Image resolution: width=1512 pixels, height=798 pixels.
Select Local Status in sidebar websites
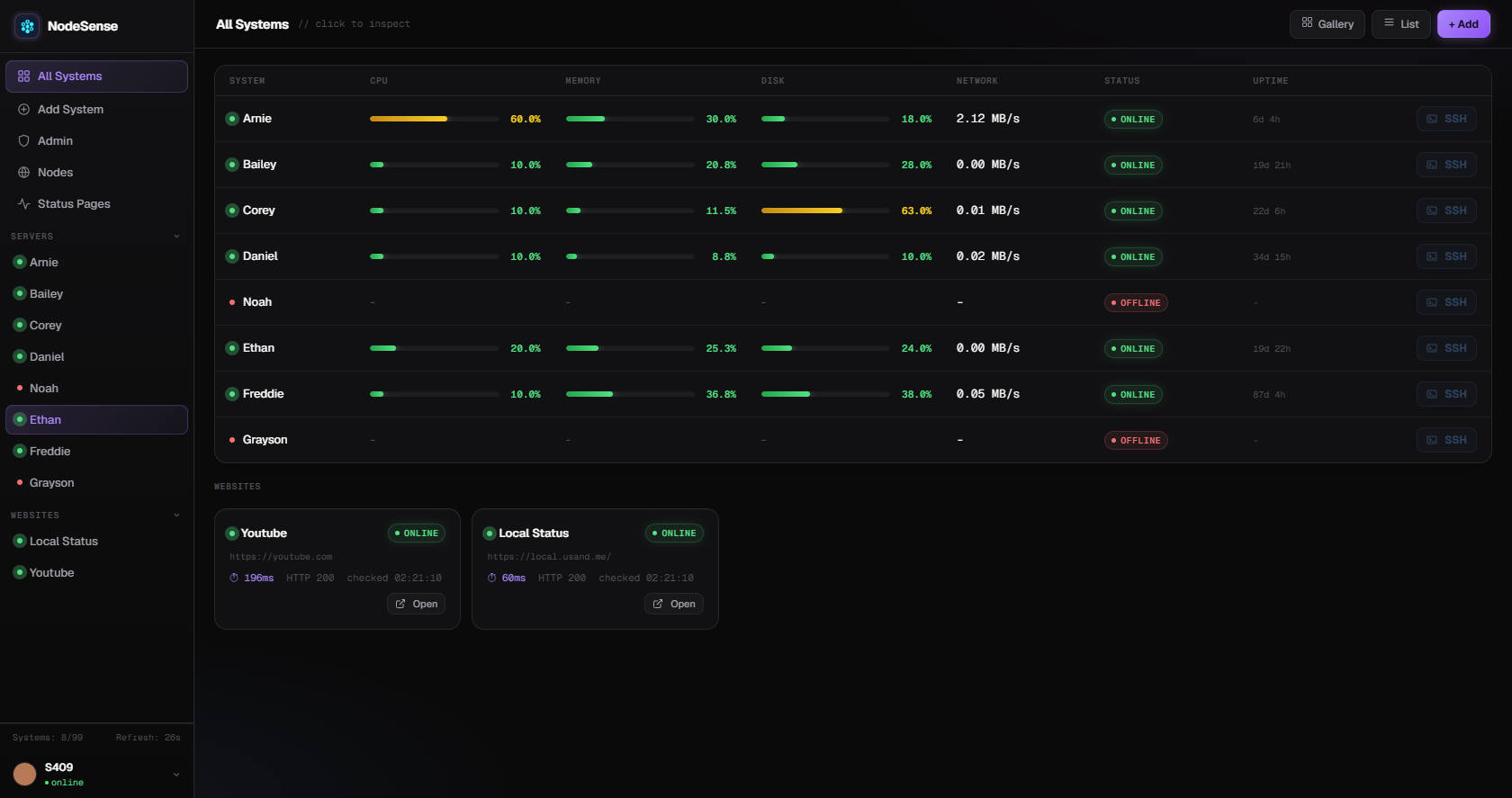pos(96,542)
